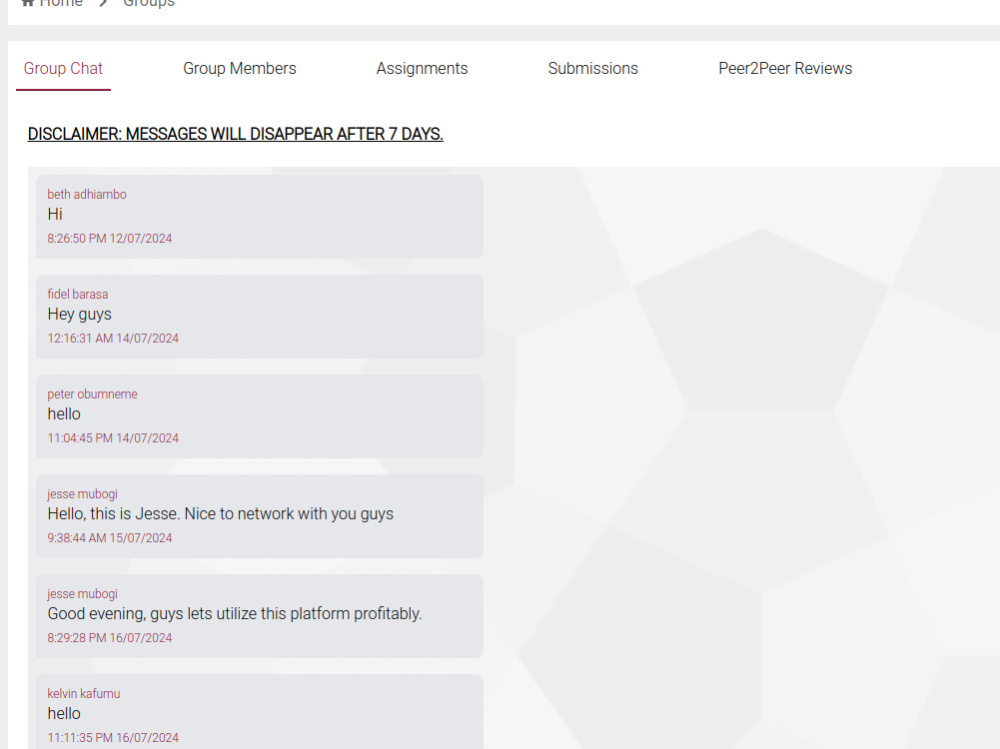The width and height of the screenshot is (1000, 749).
Task: Click timestamp 12:16:31 AM 14/07/2024
Action: (113, 339)
